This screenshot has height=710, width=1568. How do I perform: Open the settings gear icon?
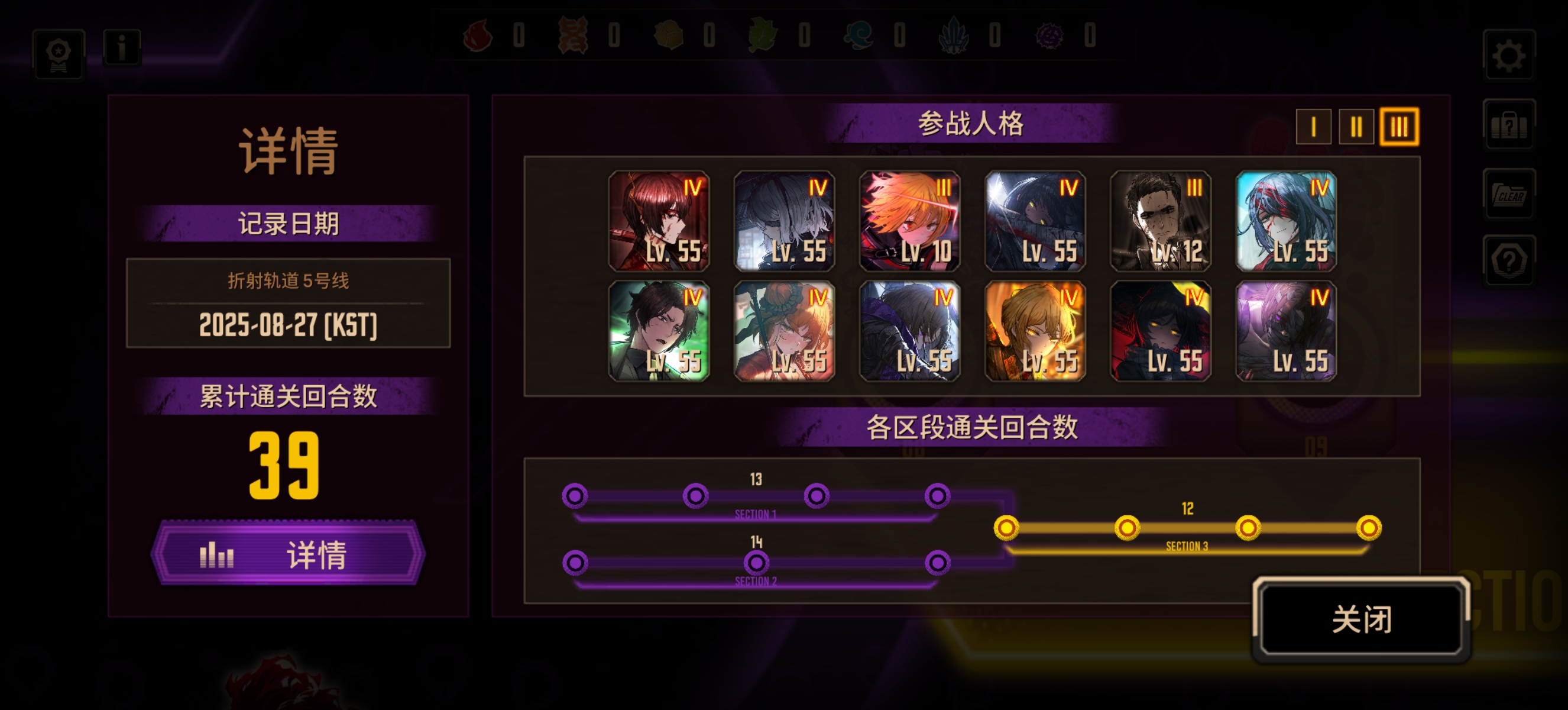[x=1509, y=55]
